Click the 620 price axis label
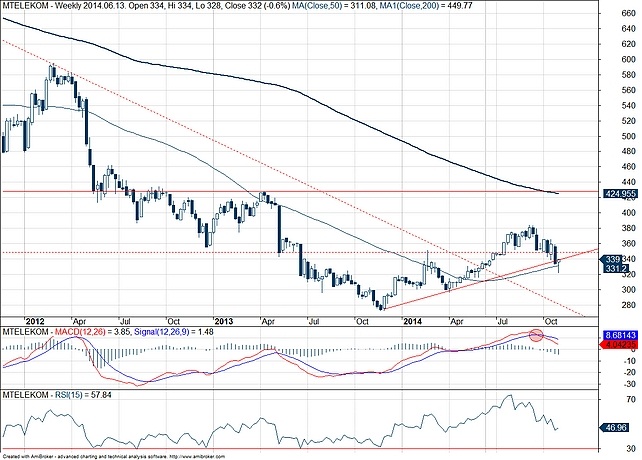 click(x=628, y=44)
